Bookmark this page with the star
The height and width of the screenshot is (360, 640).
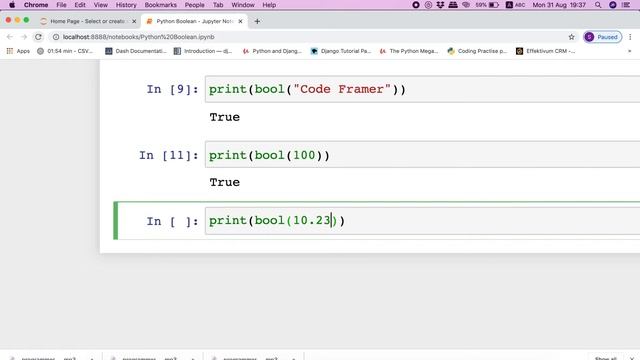click(x=571, y=37)
